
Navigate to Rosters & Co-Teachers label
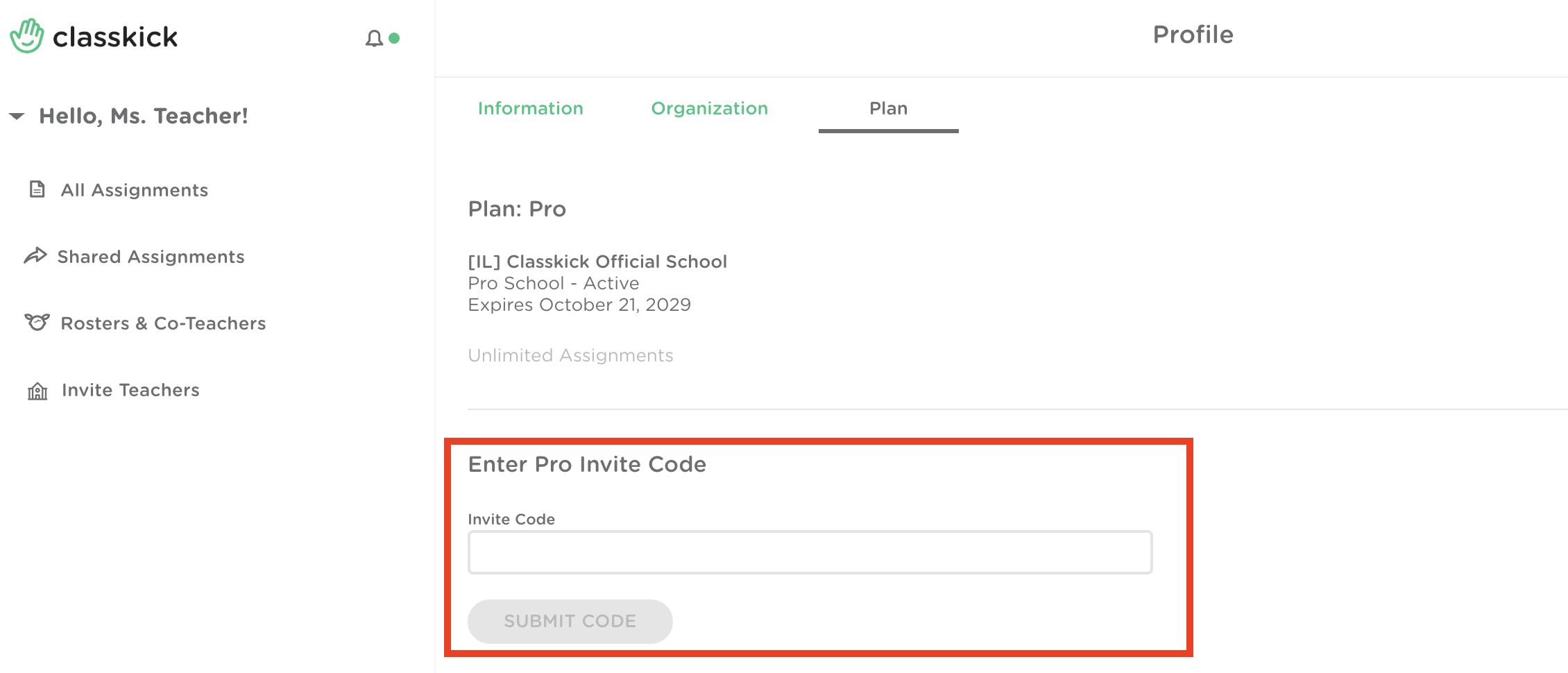(163, 323)
